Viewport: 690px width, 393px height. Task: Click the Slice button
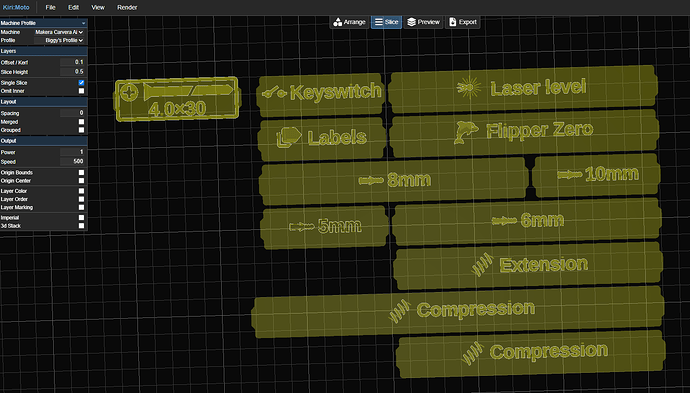tap(386, 22)
